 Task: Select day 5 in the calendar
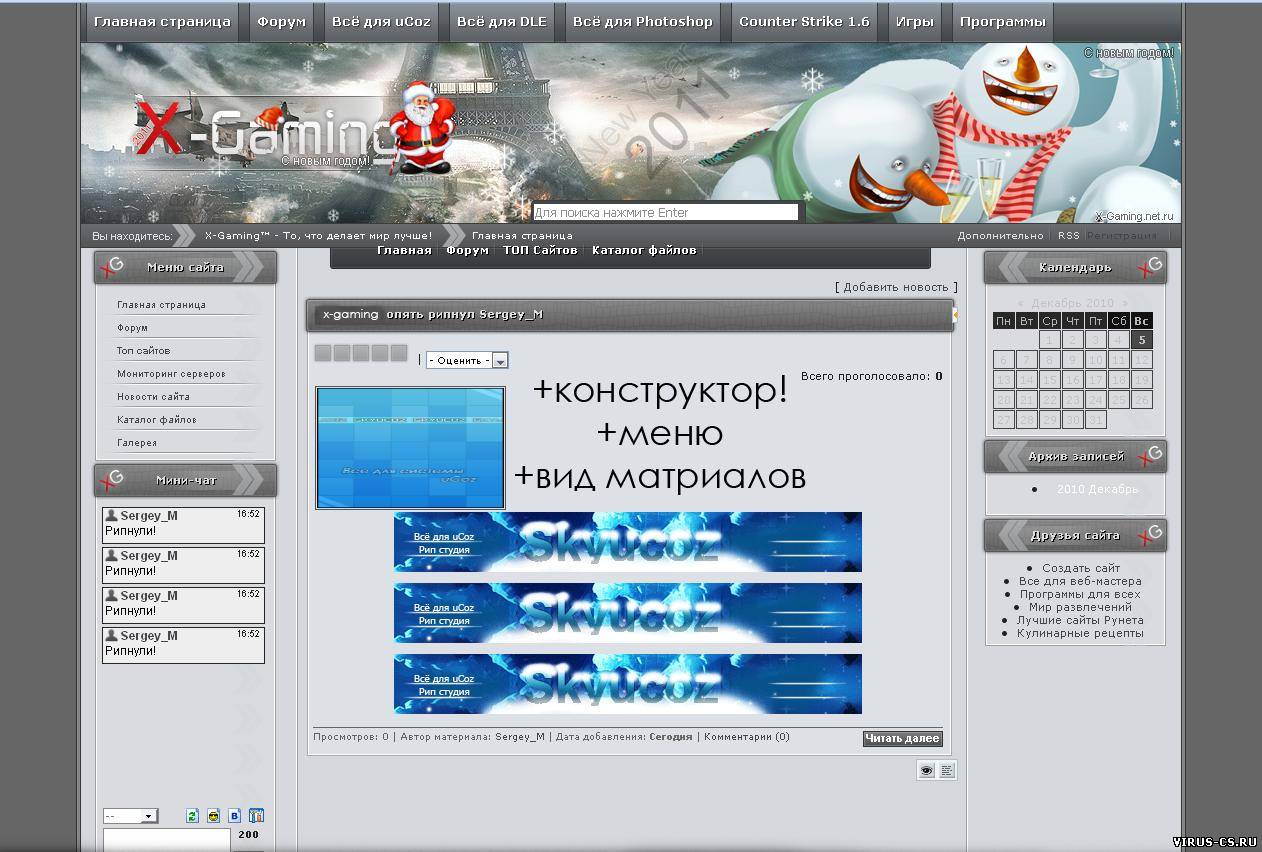pos(1141,340)
